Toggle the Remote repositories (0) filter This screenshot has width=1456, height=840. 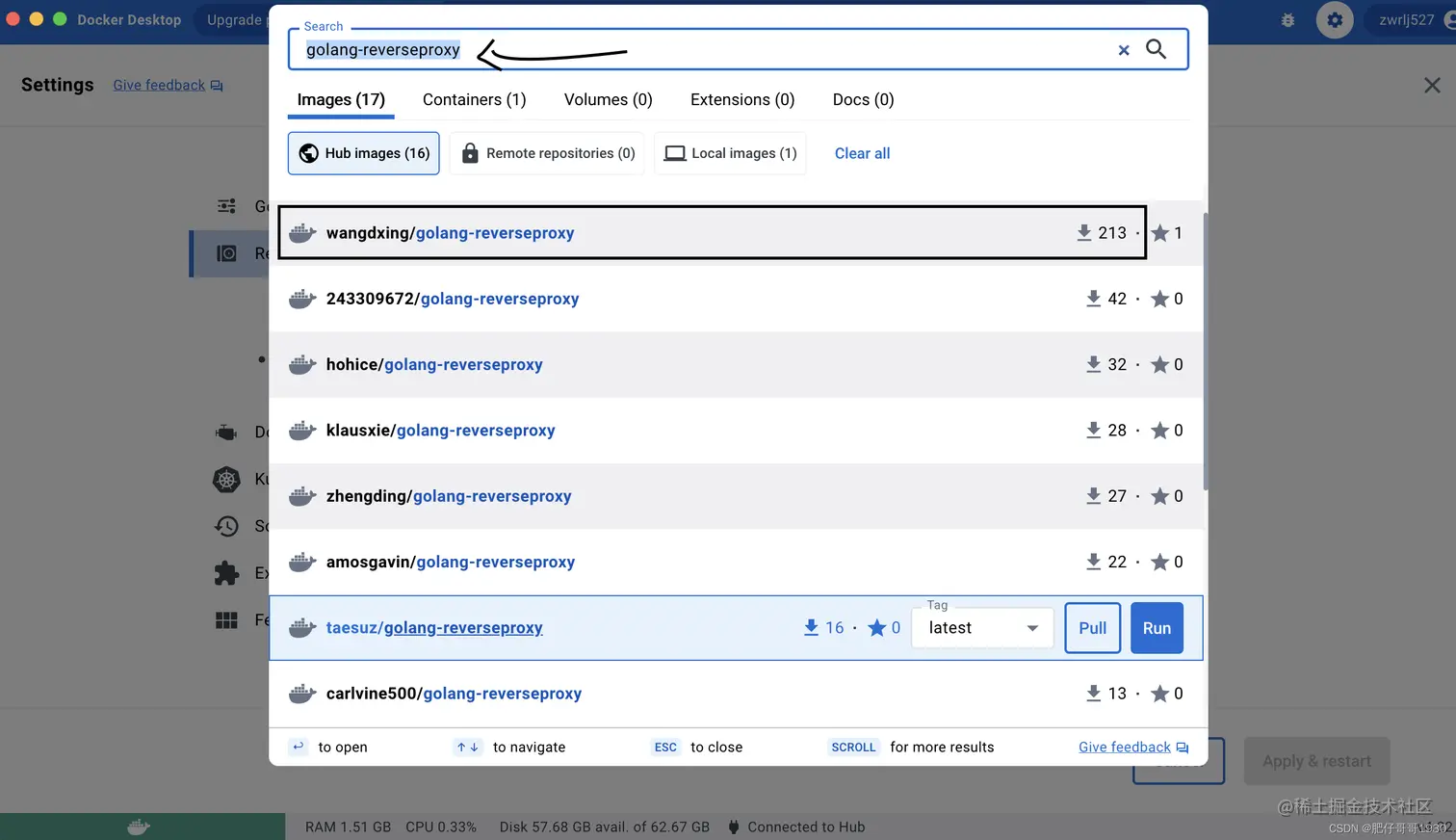point(548,153)
